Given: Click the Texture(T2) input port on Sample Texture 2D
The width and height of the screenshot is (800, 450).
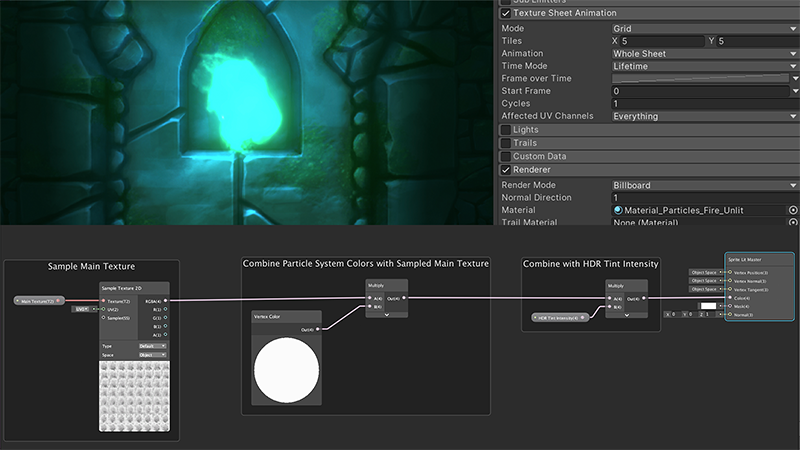Looking at the screenshot, I should point(104,300).
